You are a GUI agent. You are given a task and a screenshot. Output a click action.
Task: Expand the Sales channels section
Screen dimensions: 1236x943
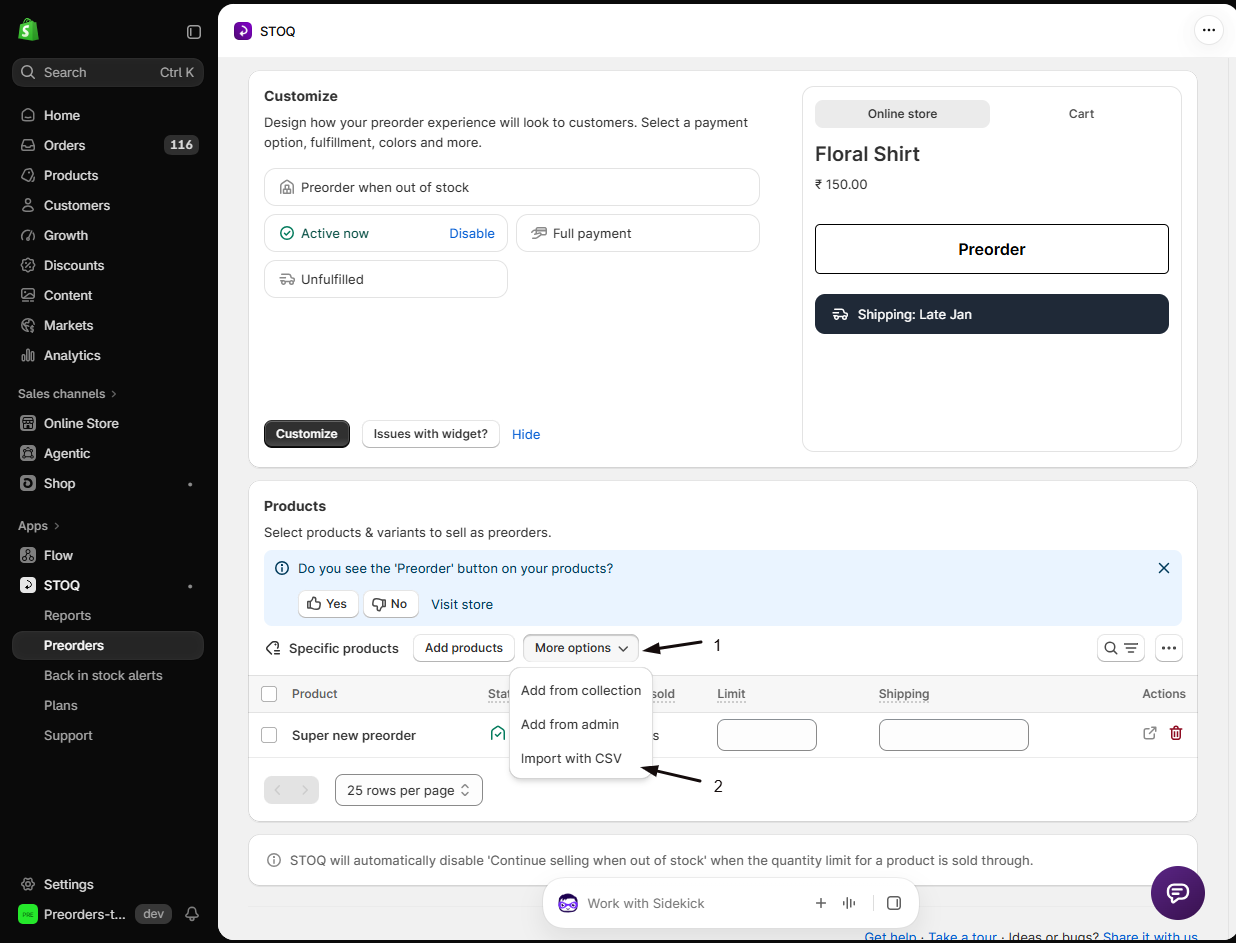coord(67,393)
